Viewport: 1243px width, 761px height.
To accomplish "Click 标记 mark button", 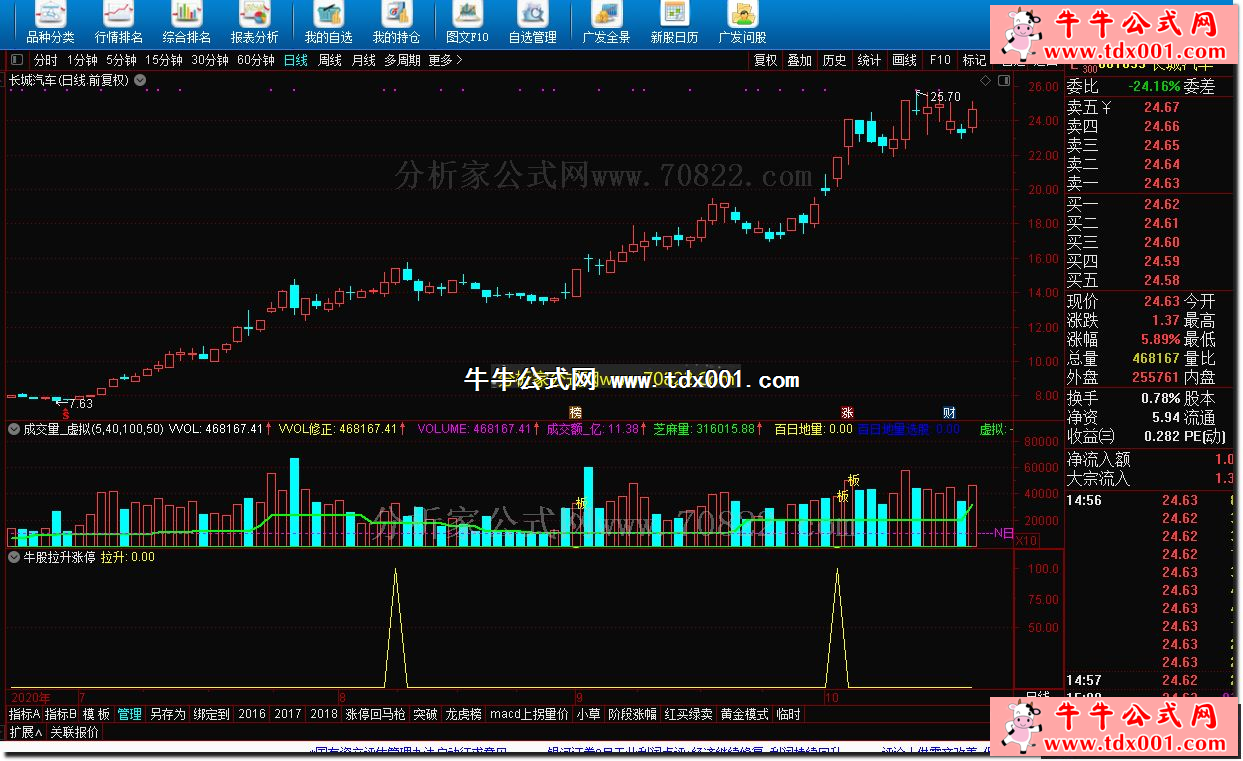I will point(974,60).
